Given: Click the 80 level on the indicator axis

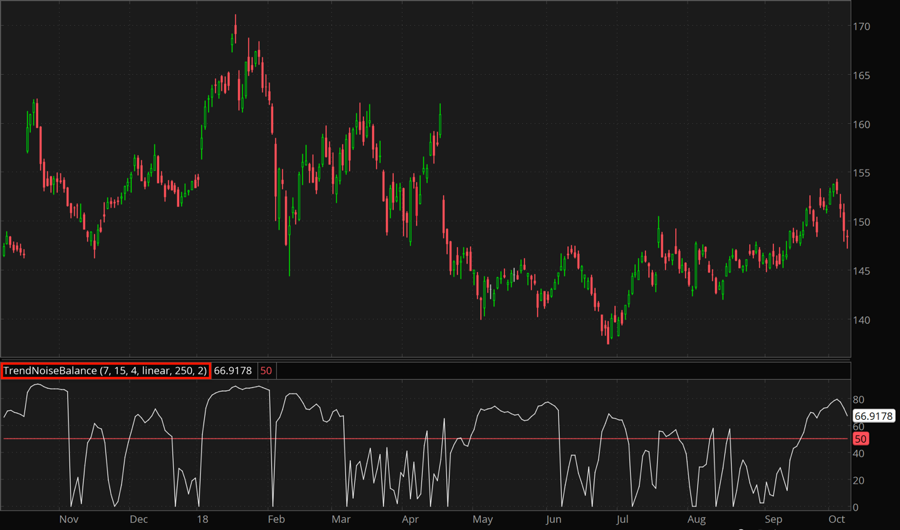Looking at the screenshot, I should (859, 399).
